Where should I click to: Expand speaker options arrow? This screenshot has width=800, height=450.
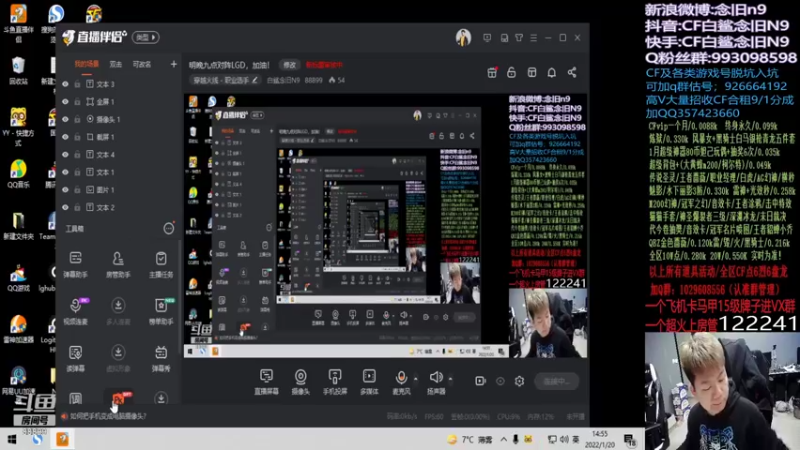tap(451, 379)
